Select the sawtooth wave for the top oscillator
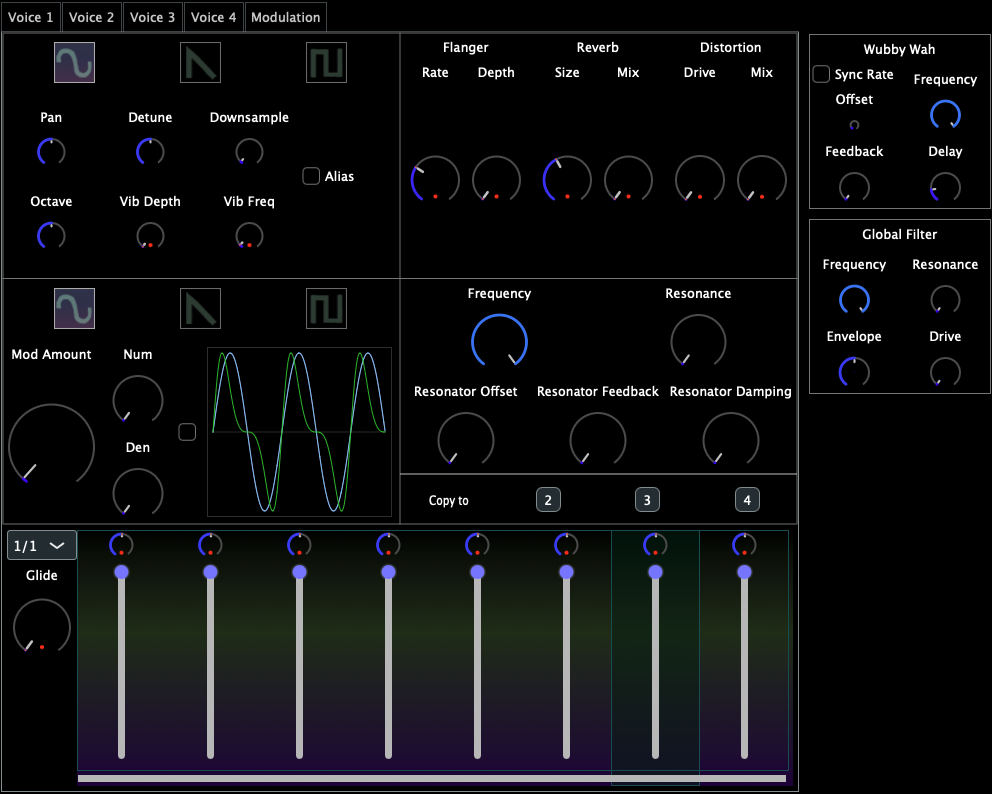This screenshot has height=794, width=992. point(200,62)
